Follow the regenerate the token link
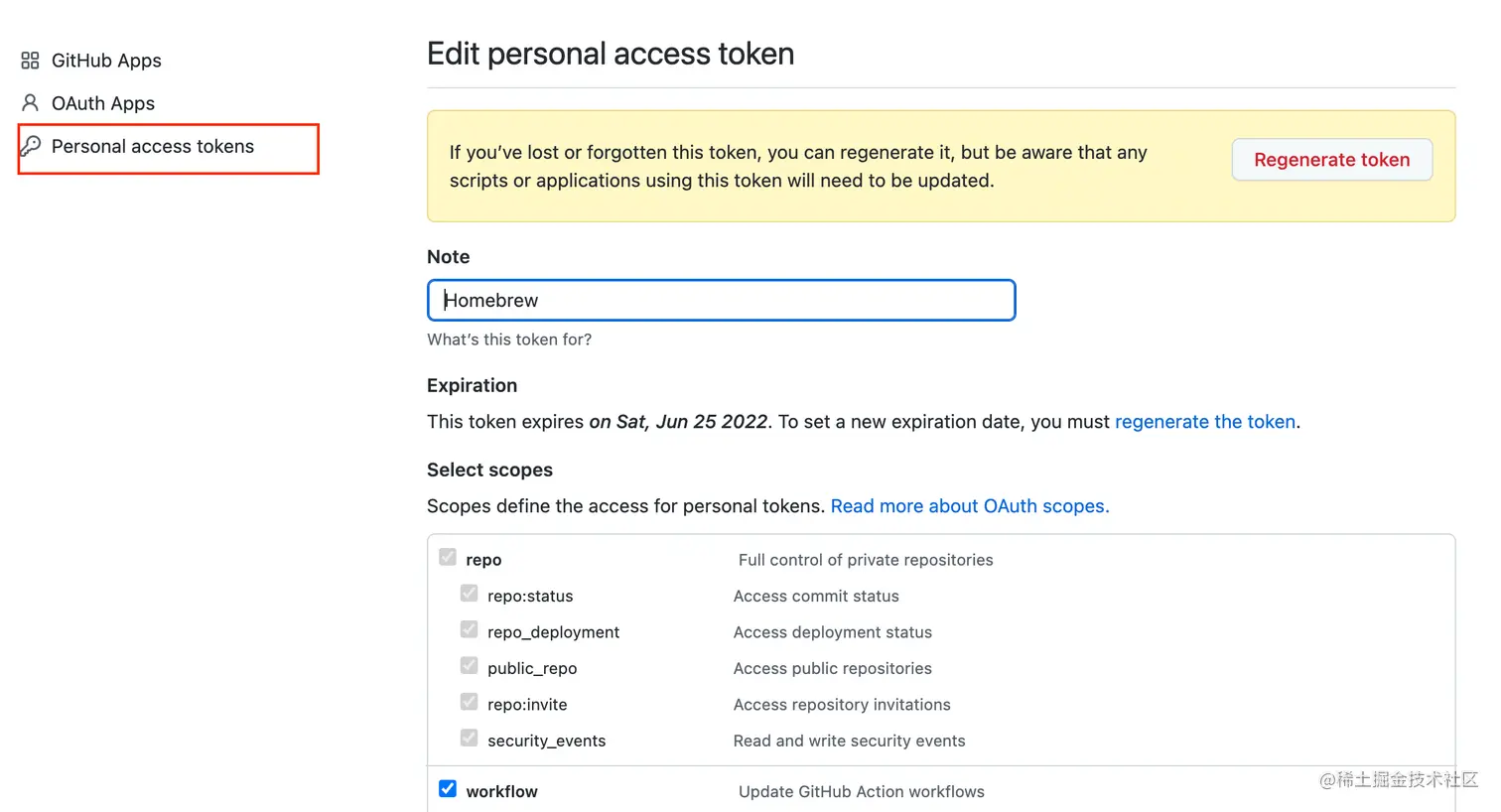 pyautogui.click(x=1204, y=422)
